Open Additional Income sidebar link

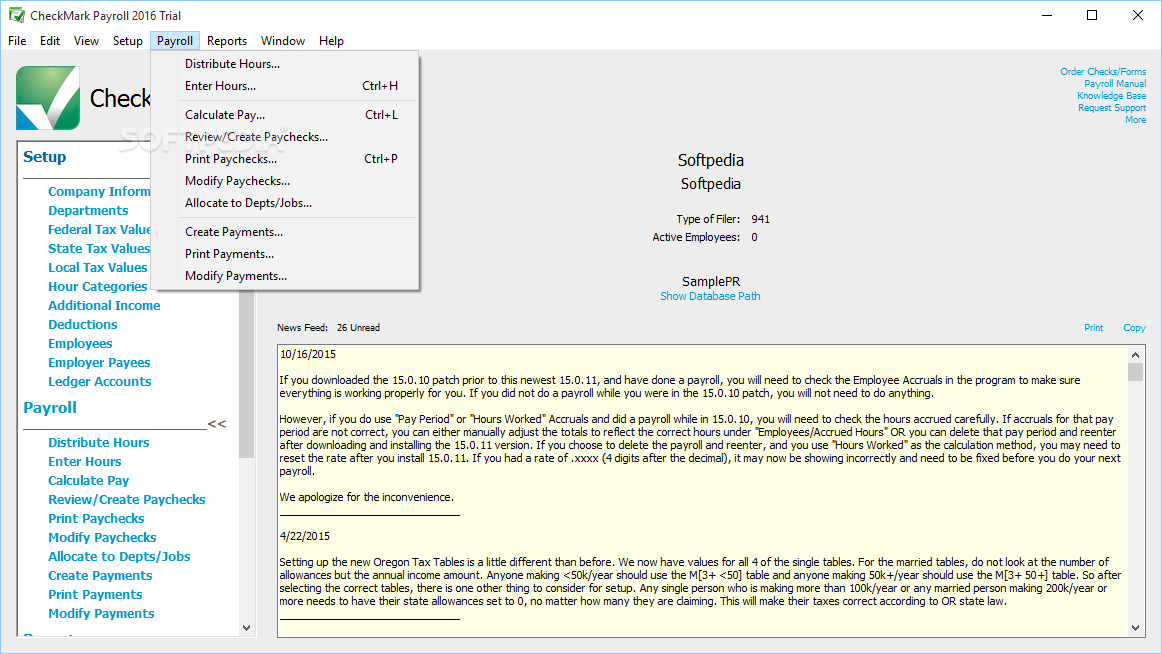tap(104, 305)
